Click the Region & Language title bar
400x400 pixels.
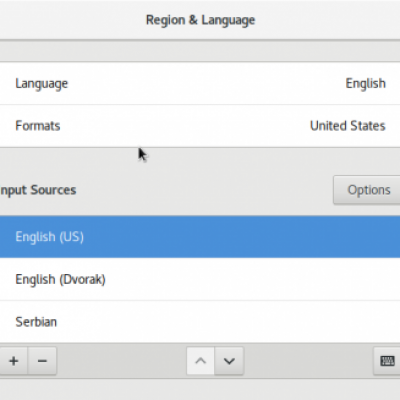pos(200,20)
